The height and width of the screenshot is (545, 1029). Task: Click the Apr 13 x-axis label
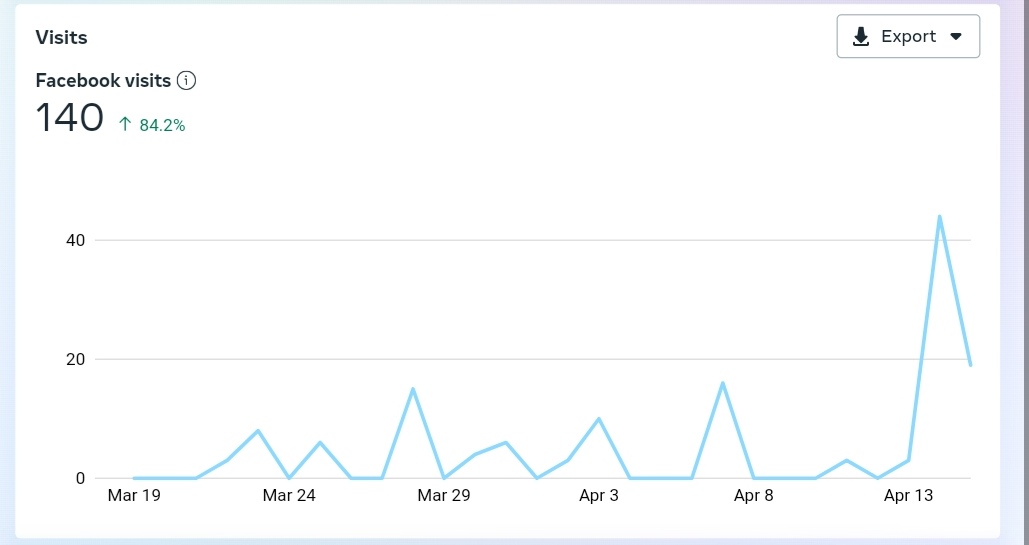coord(908,495)
